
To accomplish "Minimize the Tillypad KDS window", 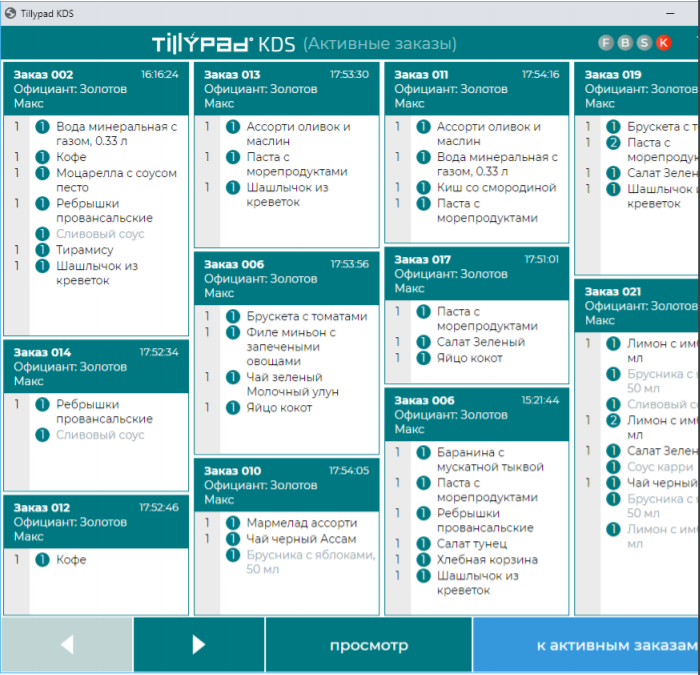I will (x=670, y=13).
